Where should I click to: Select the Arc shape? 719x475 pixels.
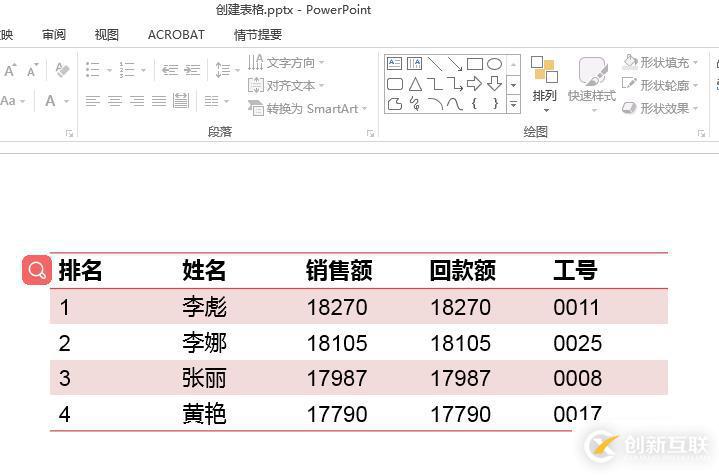pyautogui.click(x=435, y=104)
